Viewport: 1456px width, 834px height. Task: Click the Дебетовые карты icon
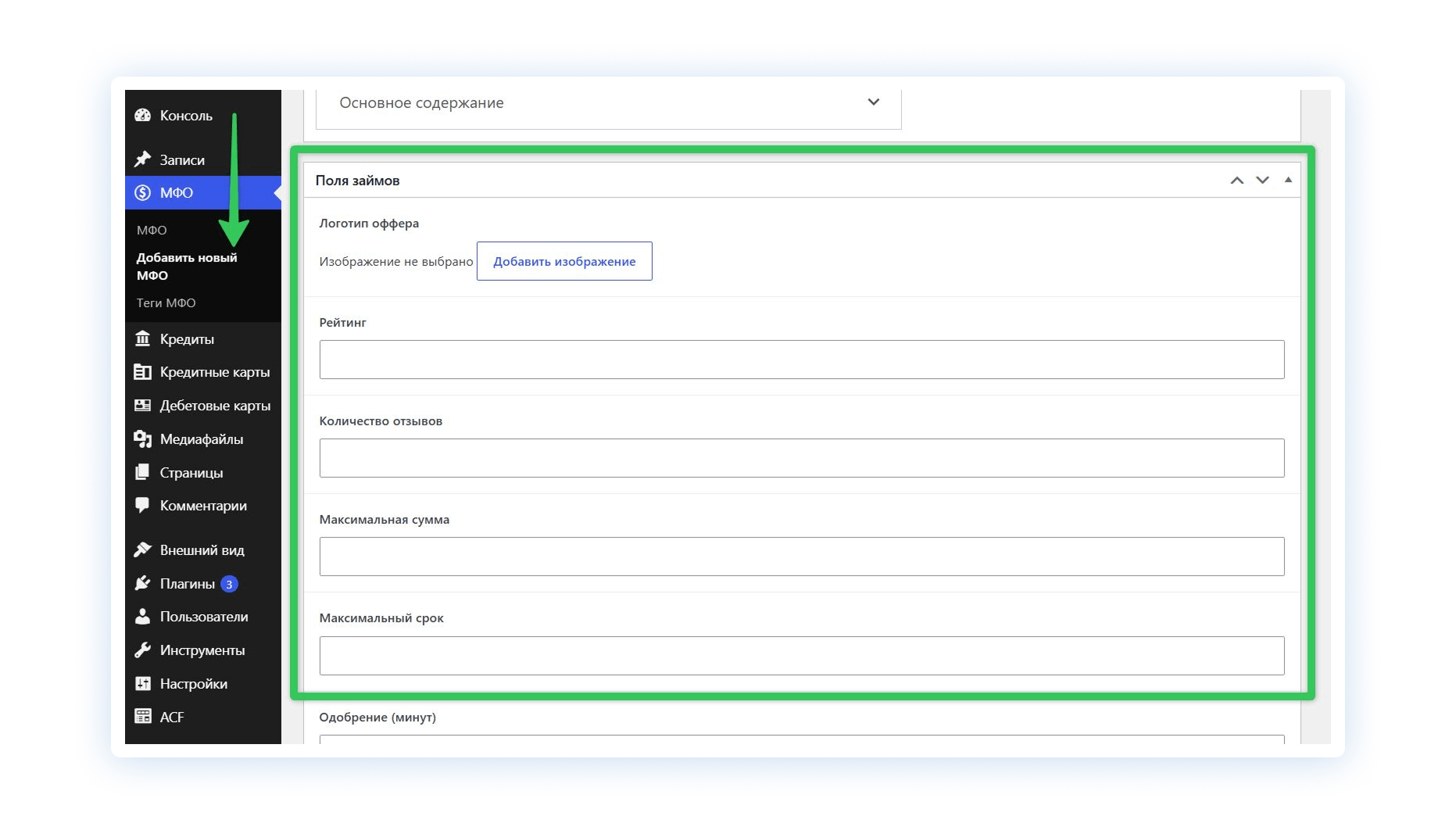pyautogui.click(x=142, y=406)
